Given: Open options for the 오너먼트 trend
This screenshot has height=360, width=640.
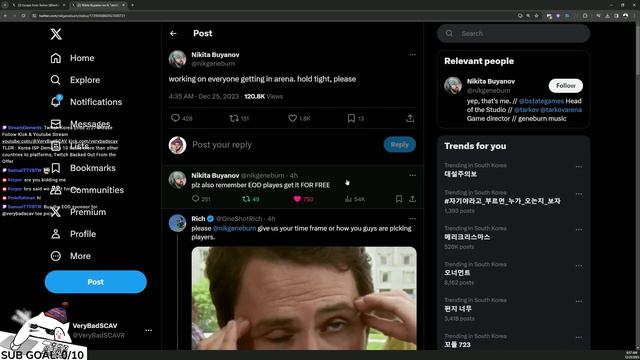Looking at the screenshot, I should click(579, 266).
